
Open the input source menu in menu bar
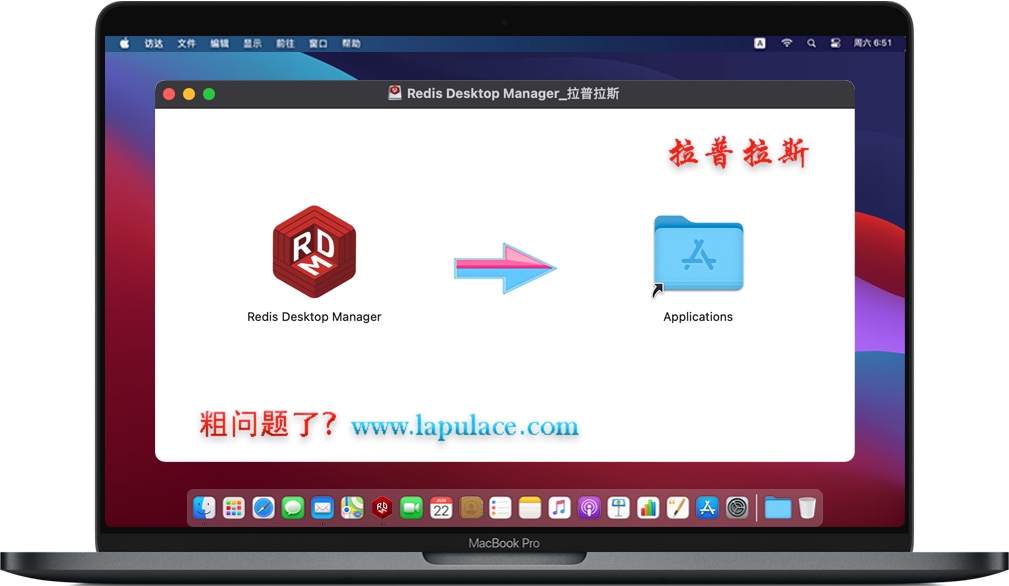click(762, 43)
